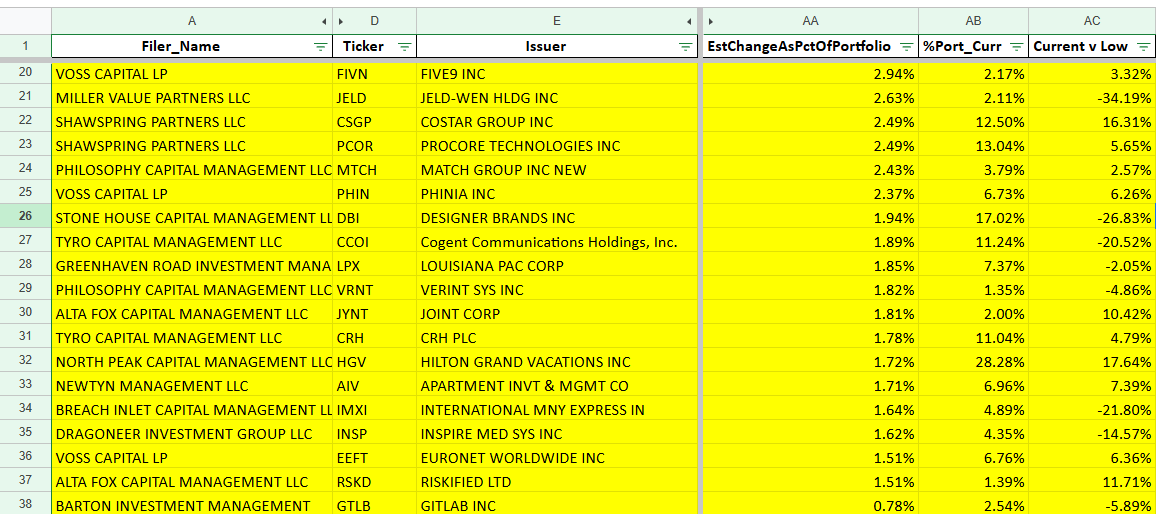Viewport: 1156px width, 514px height.
Task: Select the 12.50% %Port_Curr cell
Action: [x=973, y=122]
